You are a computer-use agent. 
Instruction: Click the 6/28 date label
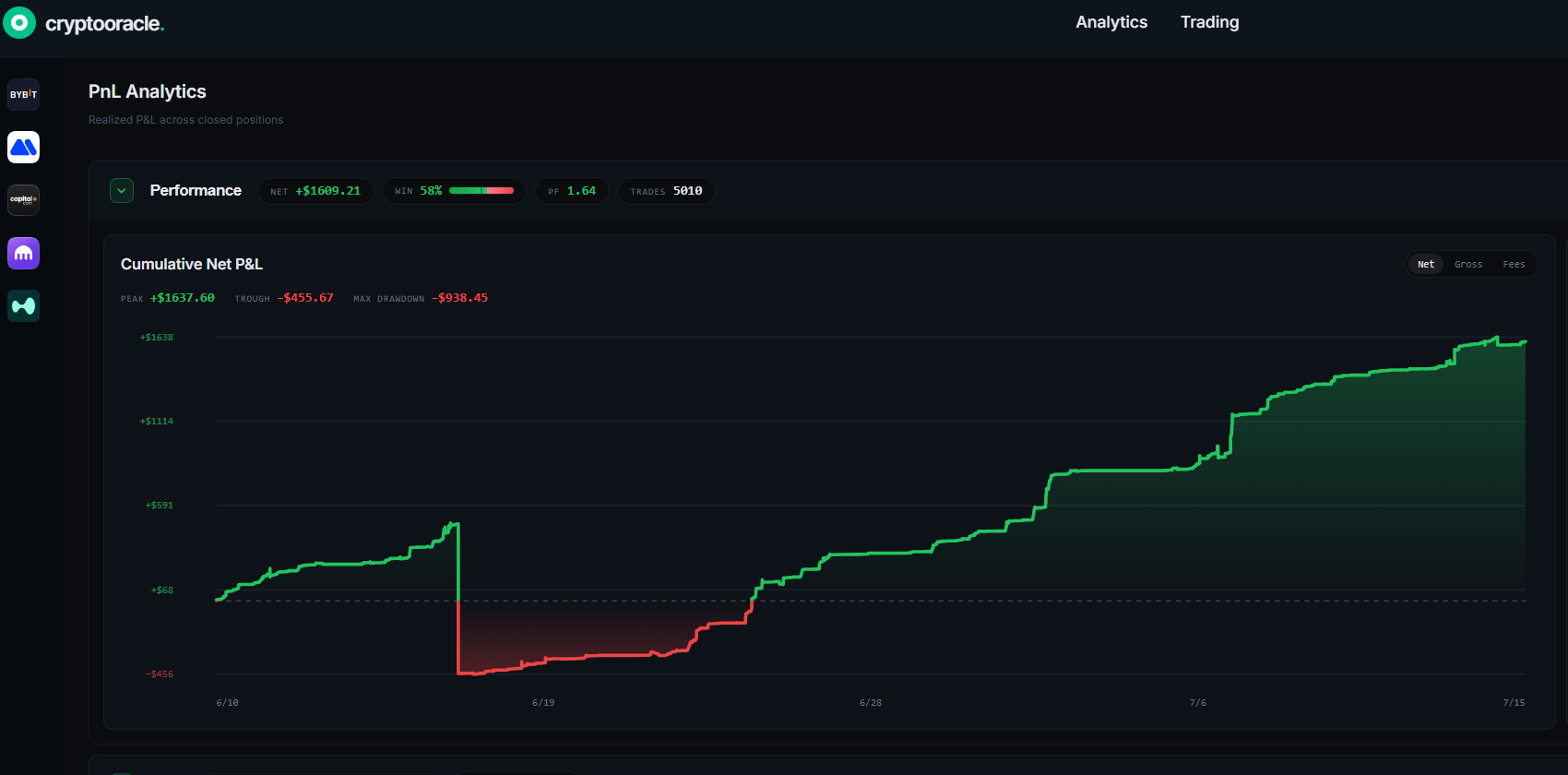pyautogui.click(x=871, y=703)
